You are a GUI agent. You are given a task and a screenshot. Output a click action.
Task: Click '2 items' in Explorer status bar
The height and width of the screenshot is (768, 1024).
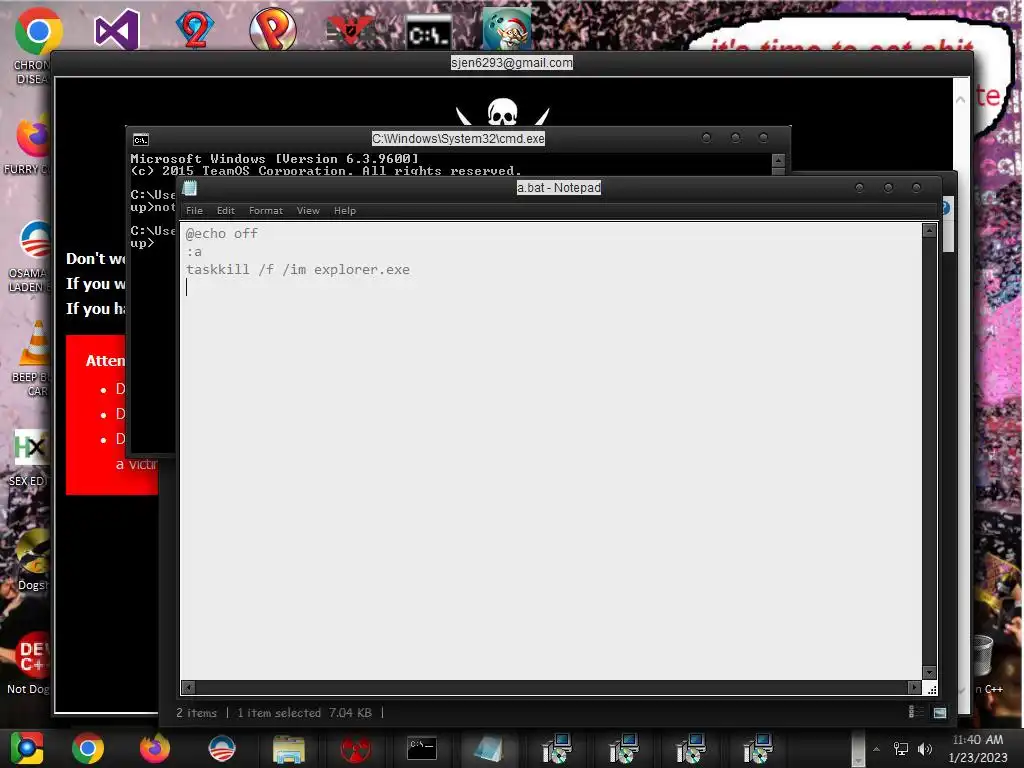[x=196, y=712]
